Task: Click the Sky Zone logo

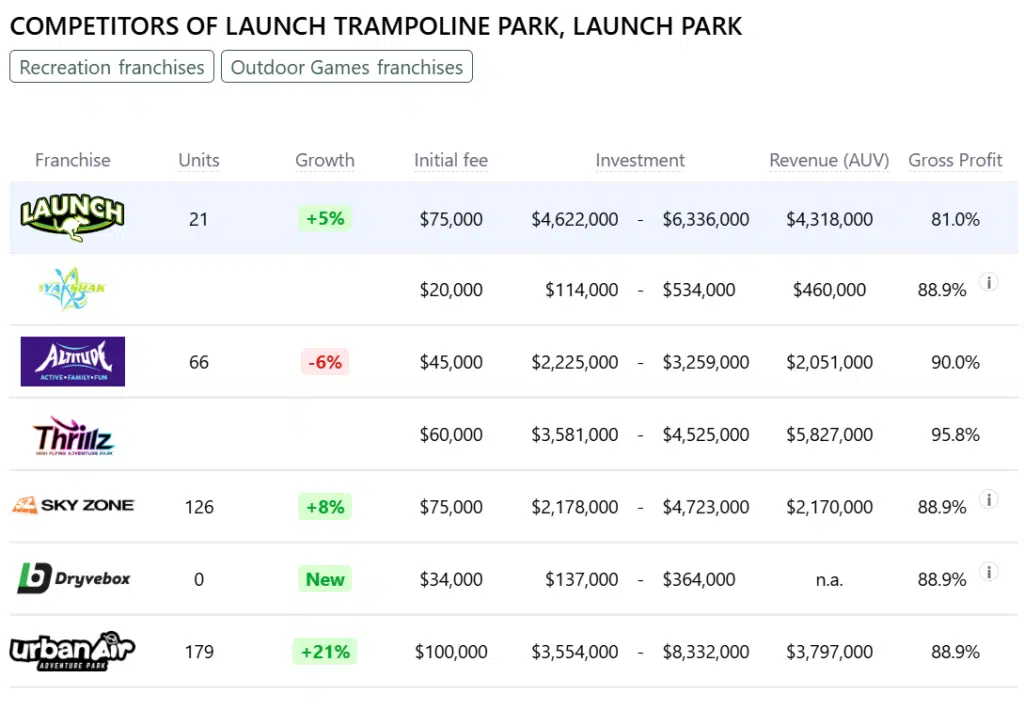Action: point(72,506)
